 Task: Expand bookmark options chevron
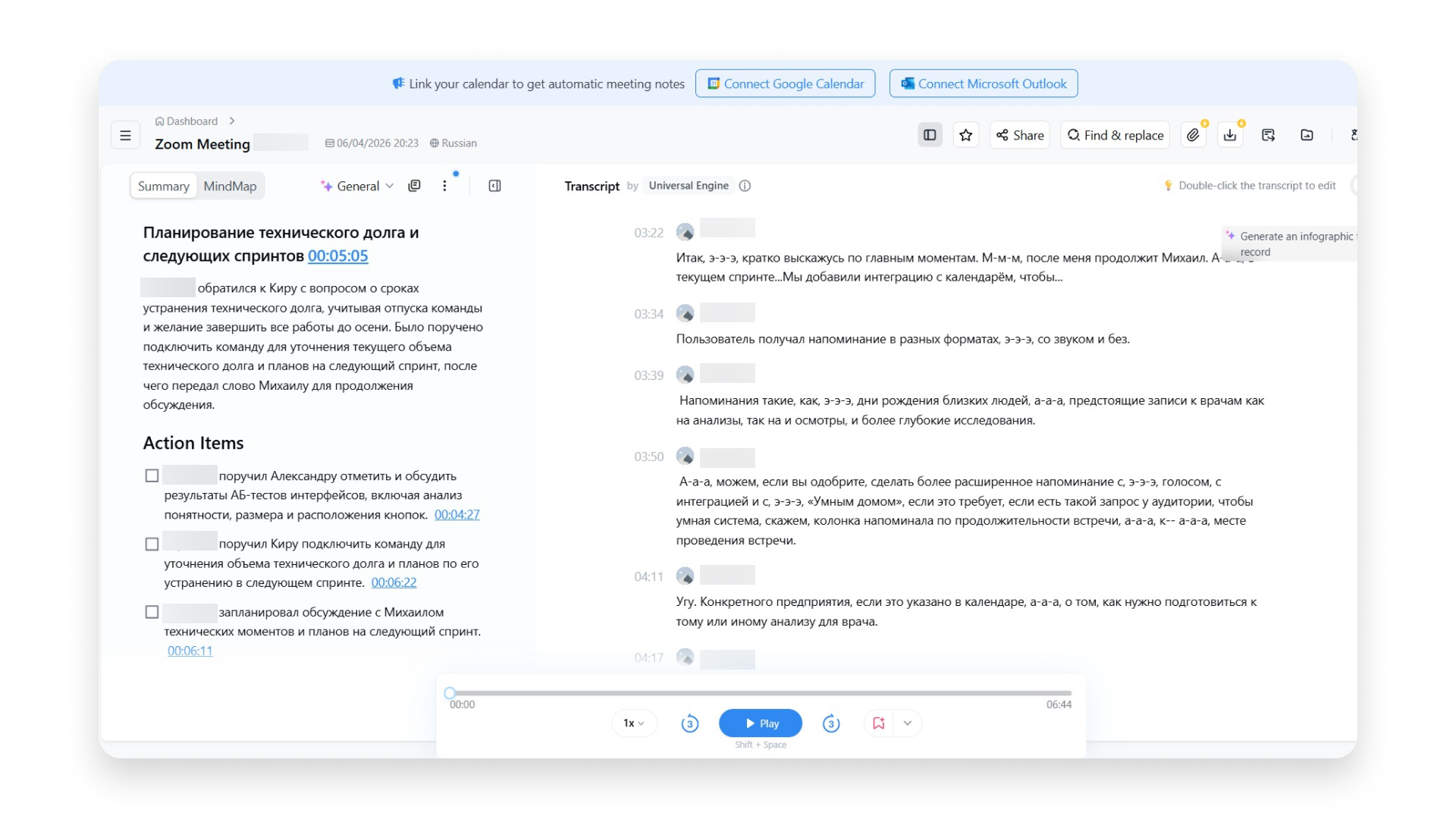click(908, 723)
